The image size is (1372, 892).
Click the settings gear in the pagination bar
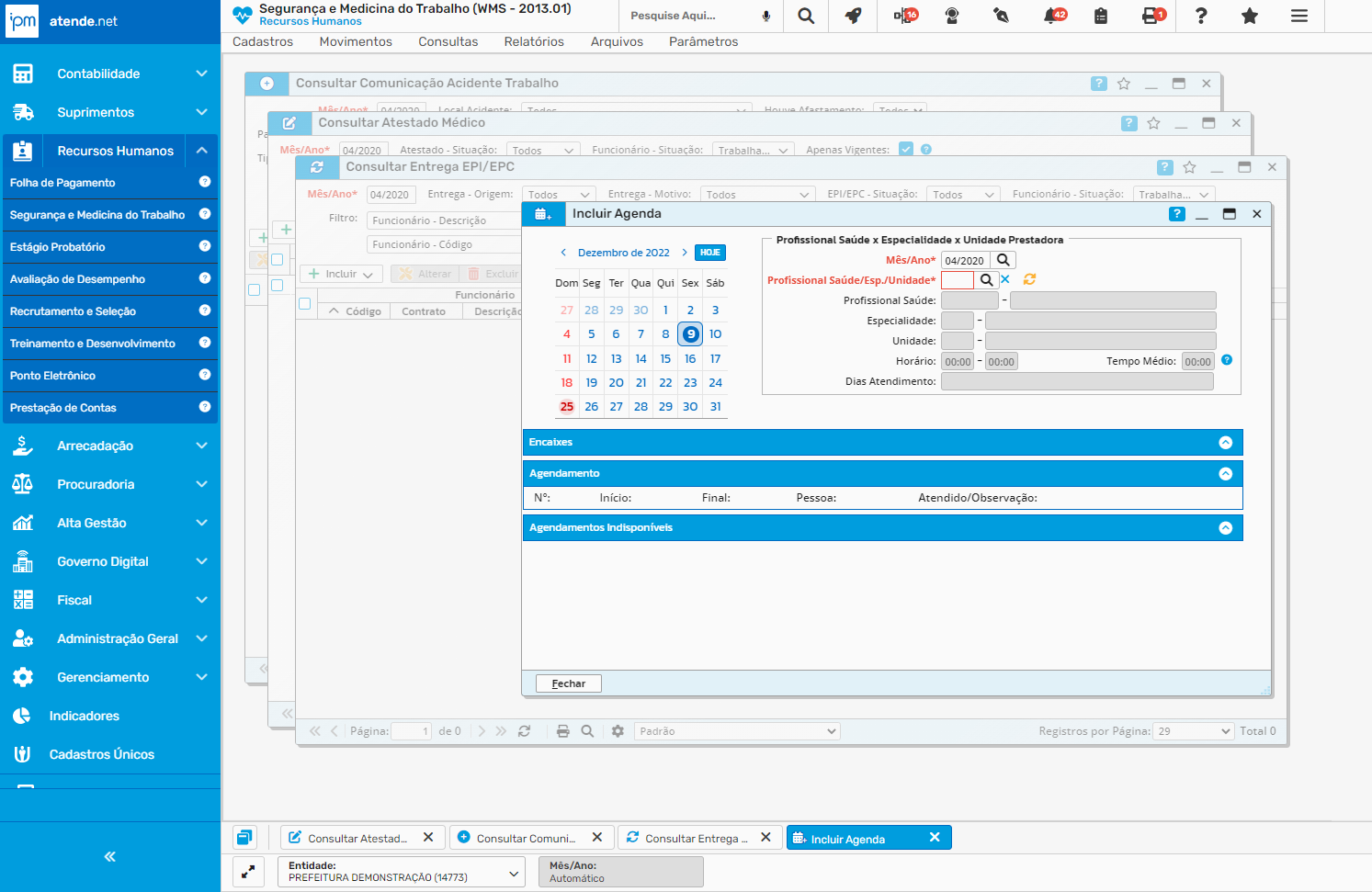(618, 731)
